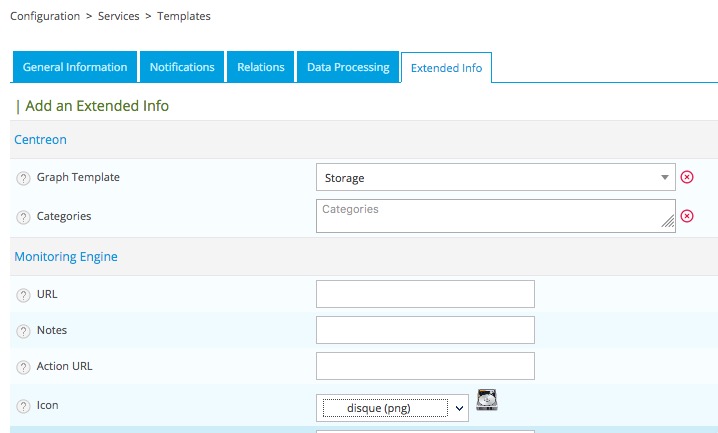Select the Data Processing tab

(348, 67)
